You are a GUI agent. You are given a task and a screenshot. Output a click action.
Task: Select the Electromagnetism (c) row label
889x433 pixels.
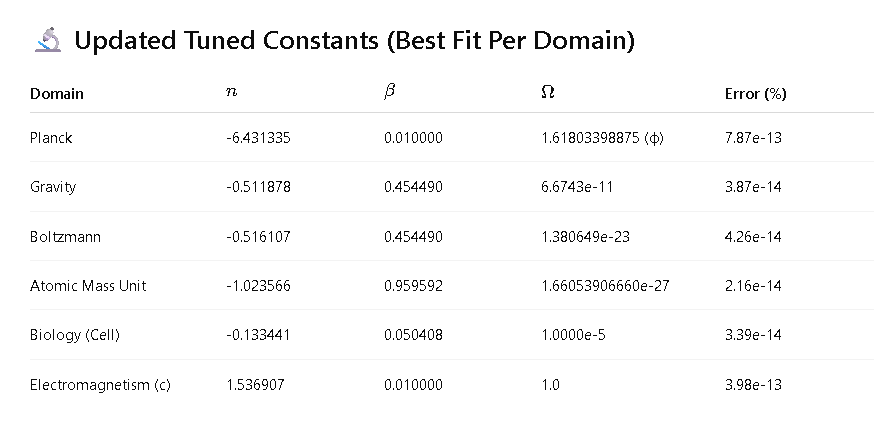pyautogui.click(x=100, y=385)
